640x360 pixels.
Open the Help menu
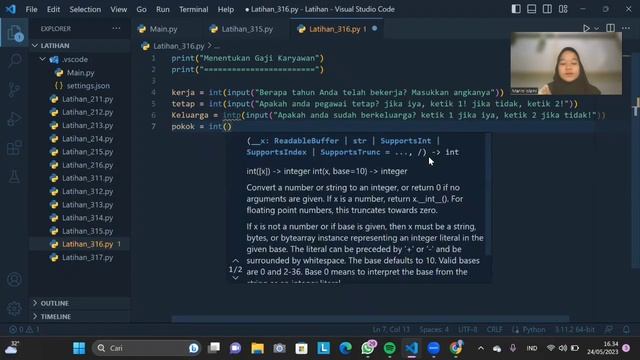point(226,9)
